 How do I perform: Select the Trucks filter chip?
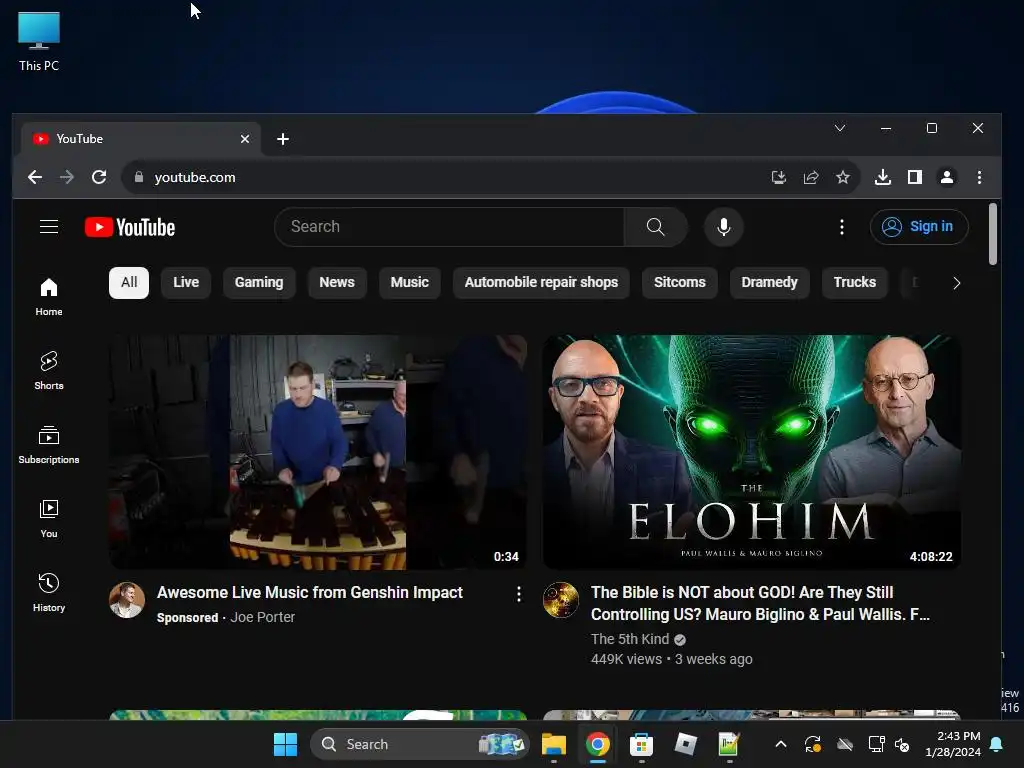click(854, 282)
